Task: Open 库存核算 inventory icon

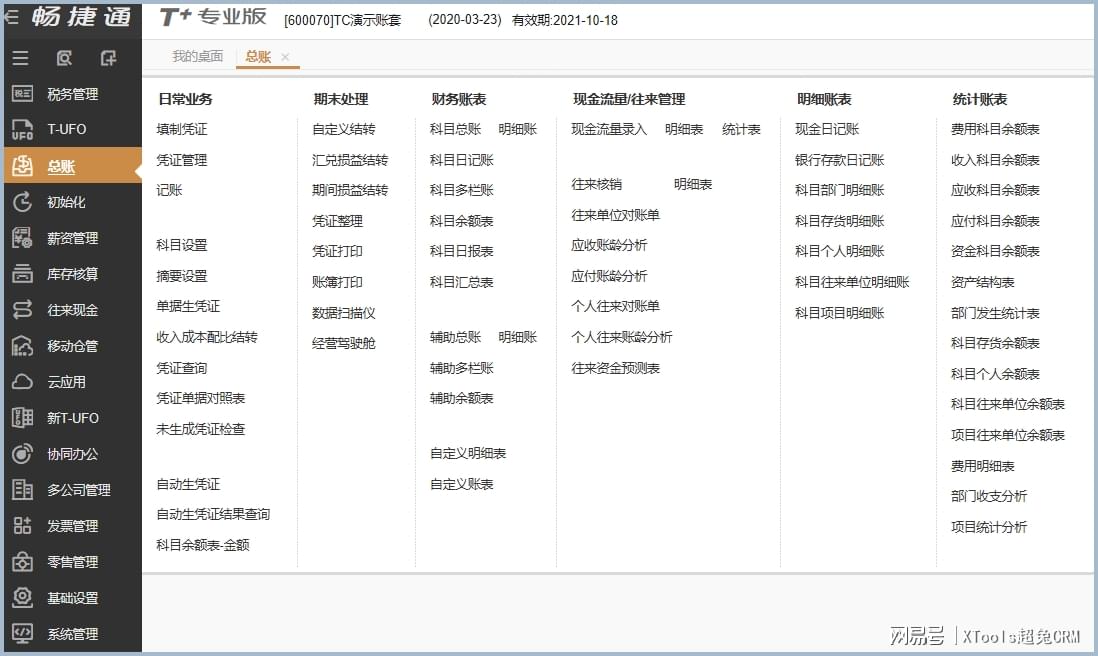Action: (x=22, y=274)
